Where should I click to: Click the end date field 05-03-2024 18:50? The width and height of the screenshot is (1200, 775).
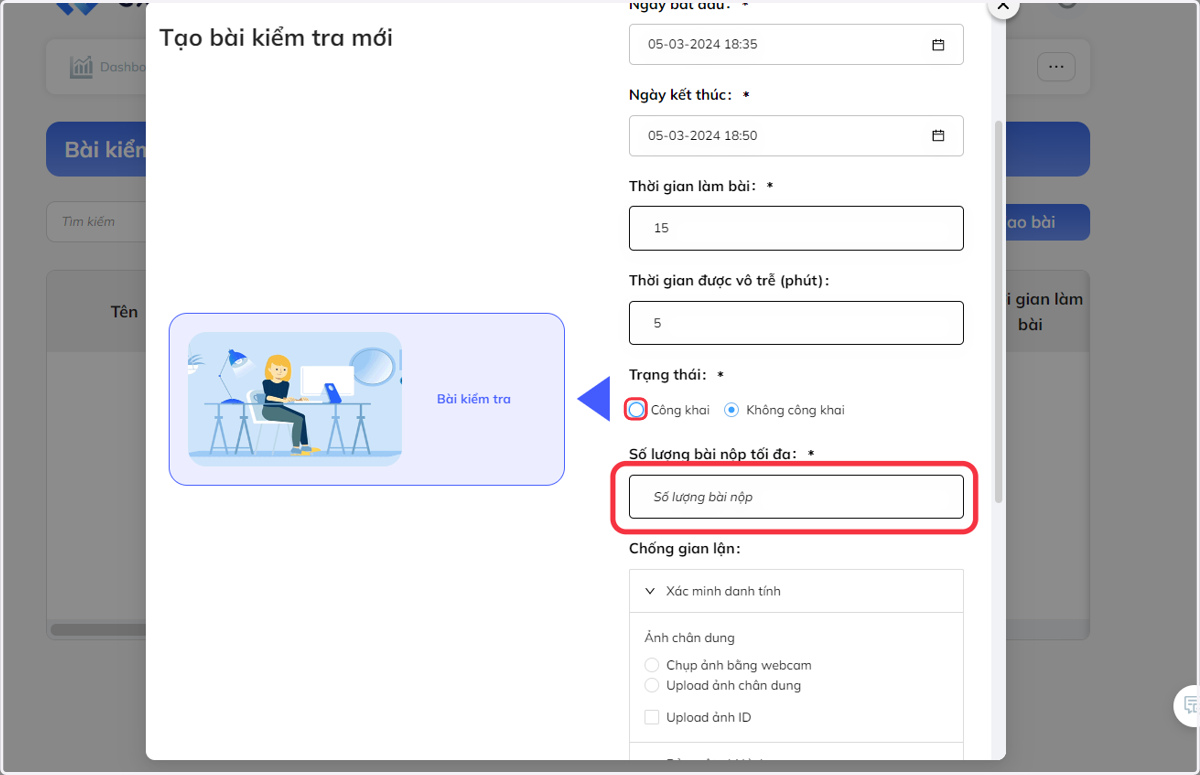pyautogui.click(x=796, y=136)
